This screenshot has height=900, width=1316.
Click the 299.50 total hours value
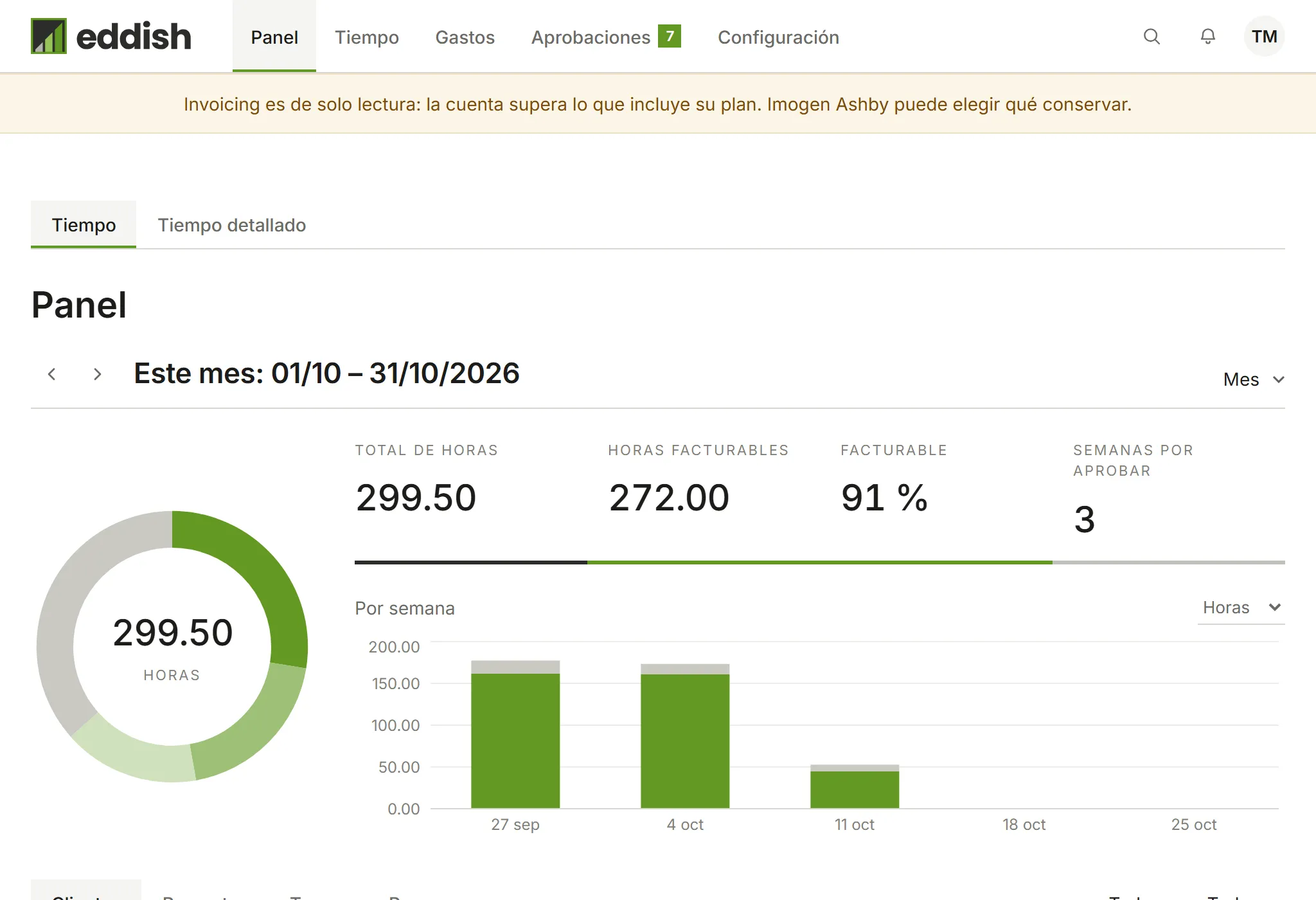(416, 498)
